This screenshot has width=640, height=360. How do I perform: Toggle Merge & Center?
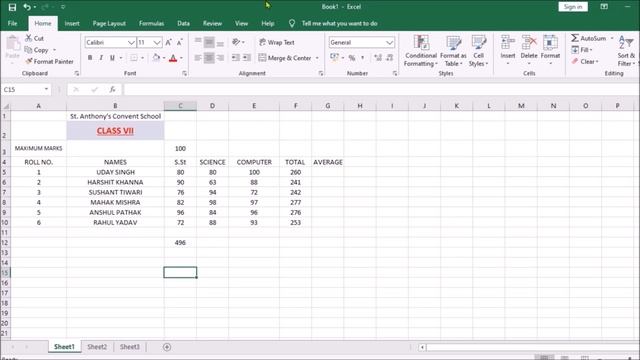point(285,58)
